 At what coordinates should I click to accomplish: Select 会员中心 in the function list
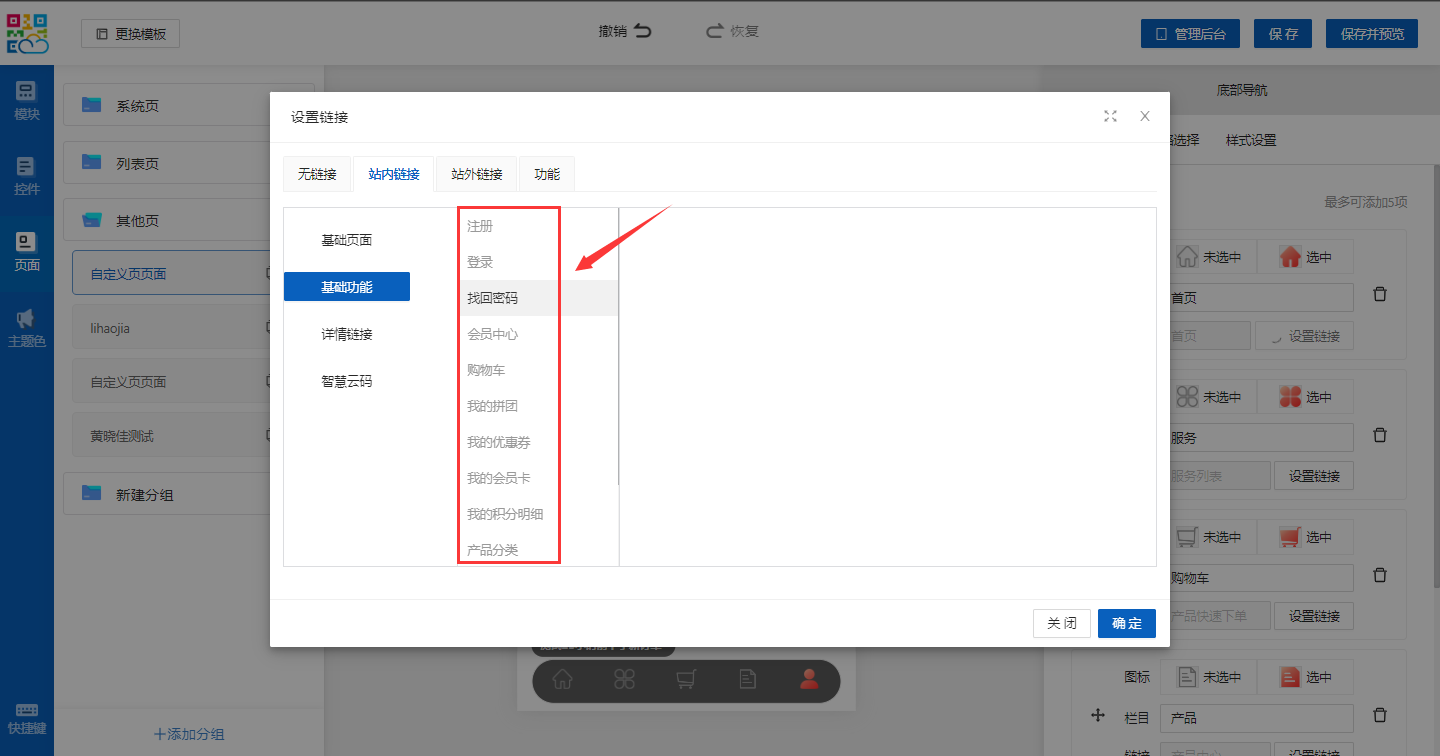click(492, 334)
